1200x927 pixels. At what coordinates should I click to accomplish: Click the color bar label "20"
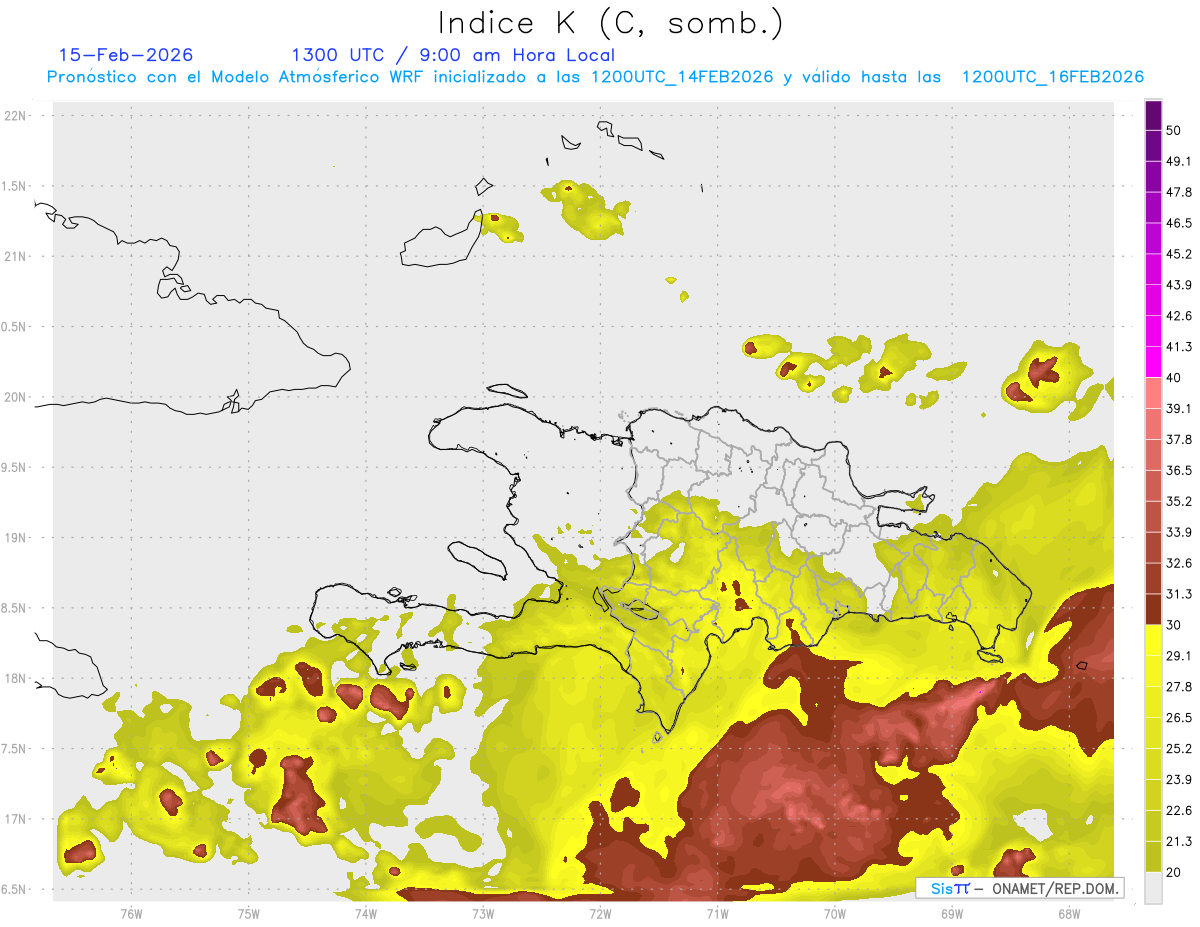point(1174,873)
